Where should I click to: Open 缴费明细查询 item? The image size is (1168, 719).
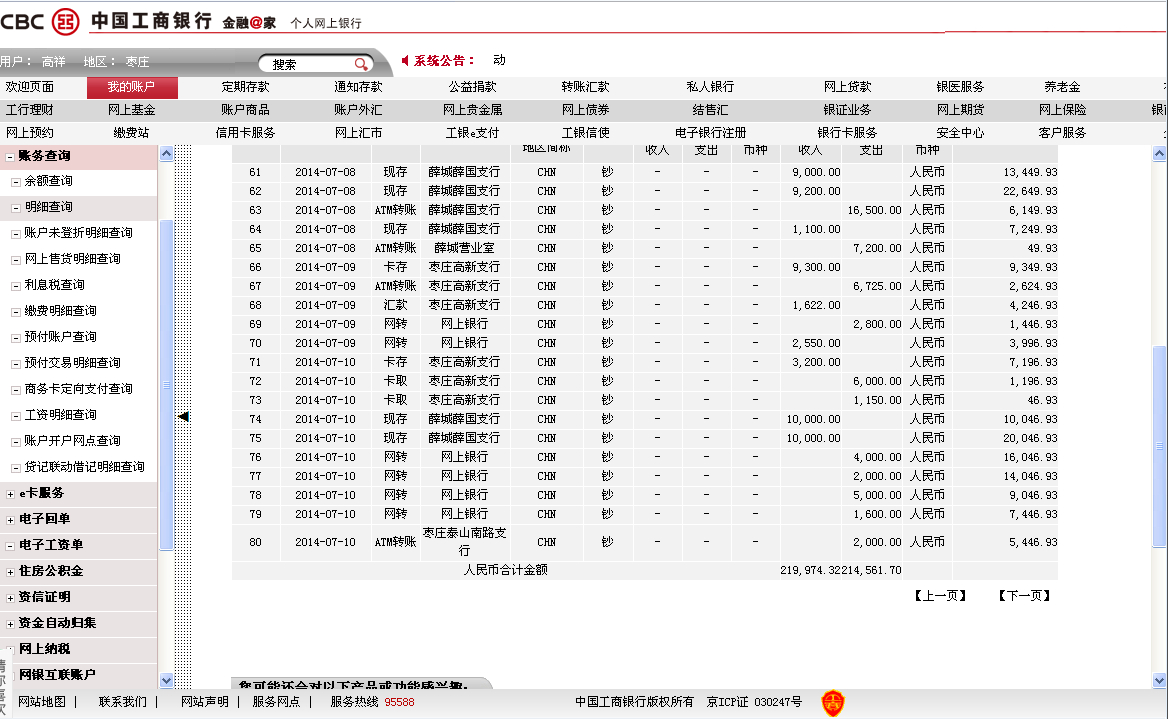click(x=60, y=311)
